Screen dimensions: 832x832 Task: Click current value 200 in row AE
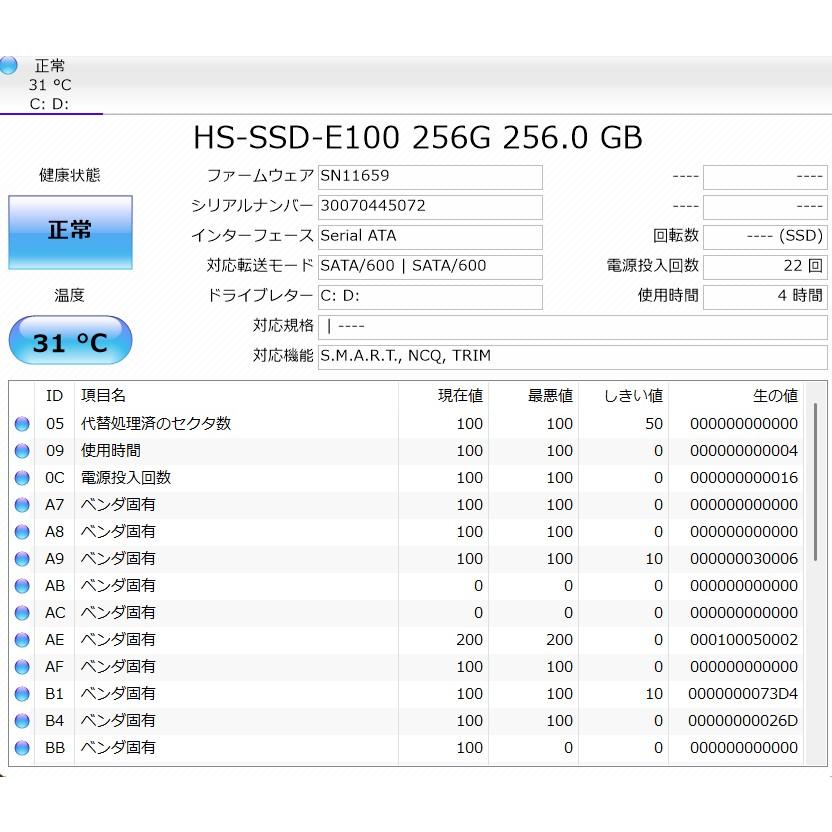point(470,640)
